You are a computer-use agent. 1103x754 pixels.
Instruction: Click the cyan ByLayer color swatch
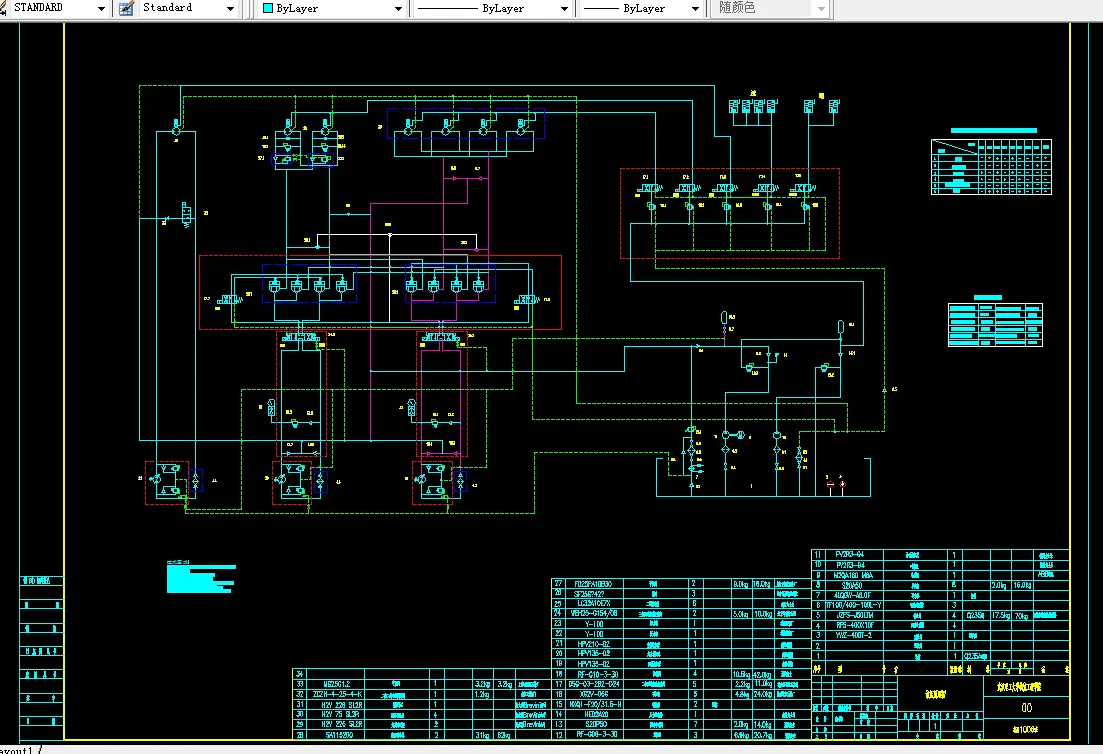(267, 8)
